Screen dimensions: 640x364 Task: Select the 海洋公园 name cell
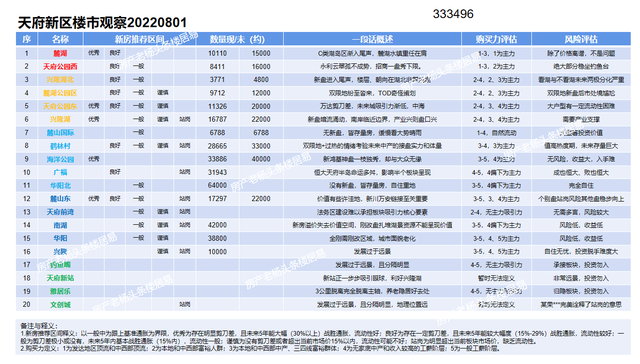(x=60, y=159)
